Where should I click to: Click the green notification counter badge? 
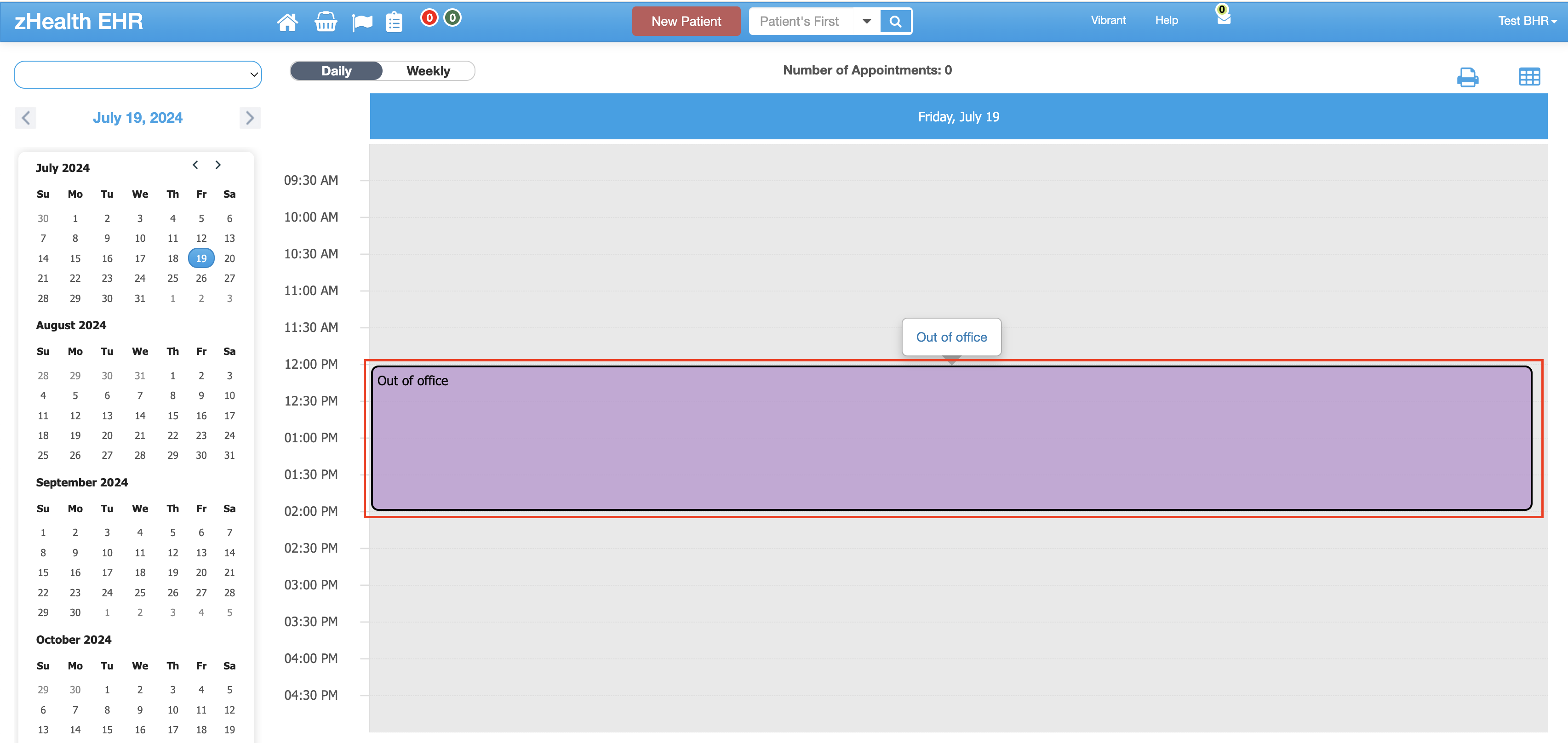[x=452, y=17]
